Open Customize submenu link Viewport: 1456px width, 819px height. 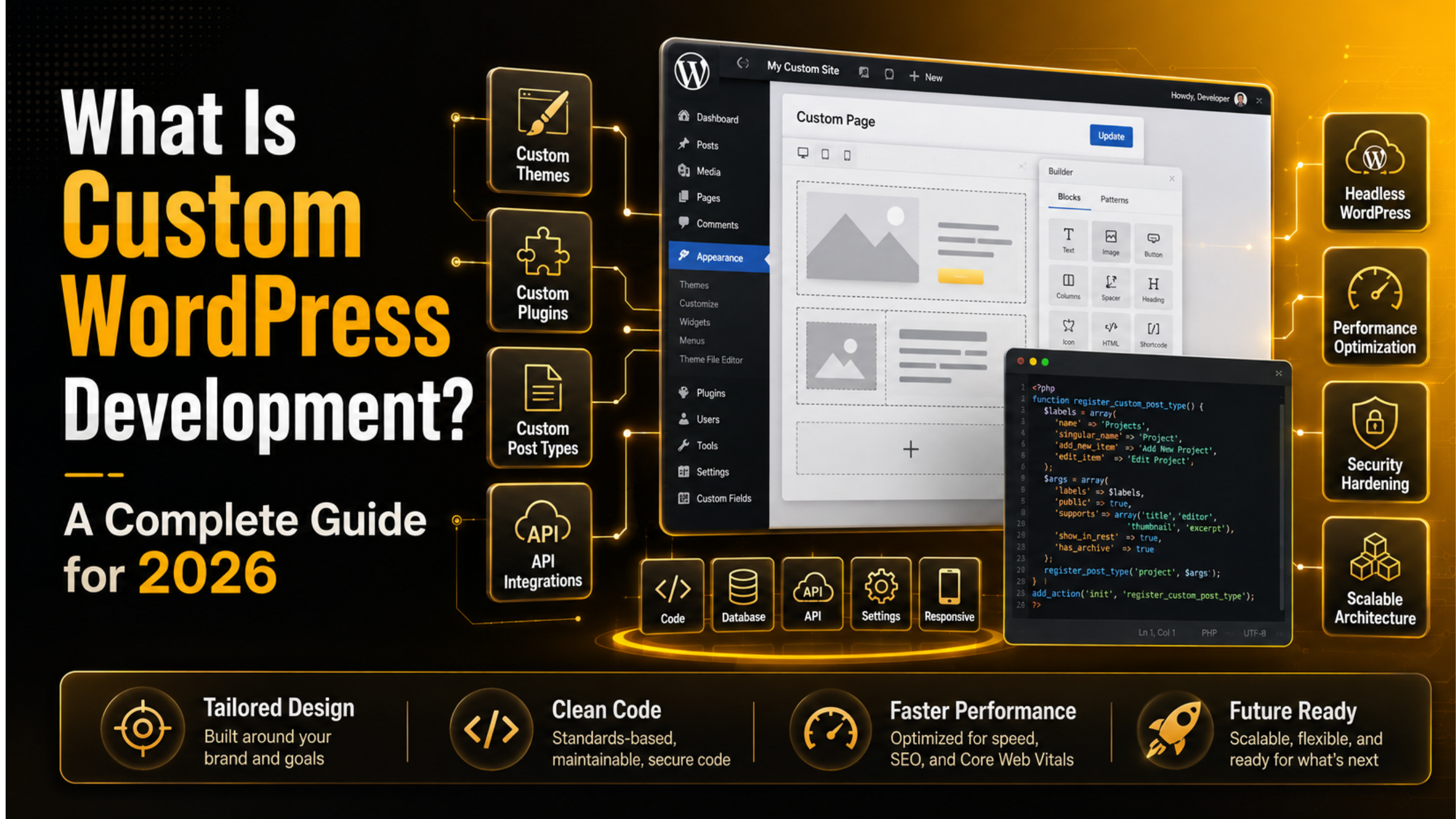click(698, 303)
